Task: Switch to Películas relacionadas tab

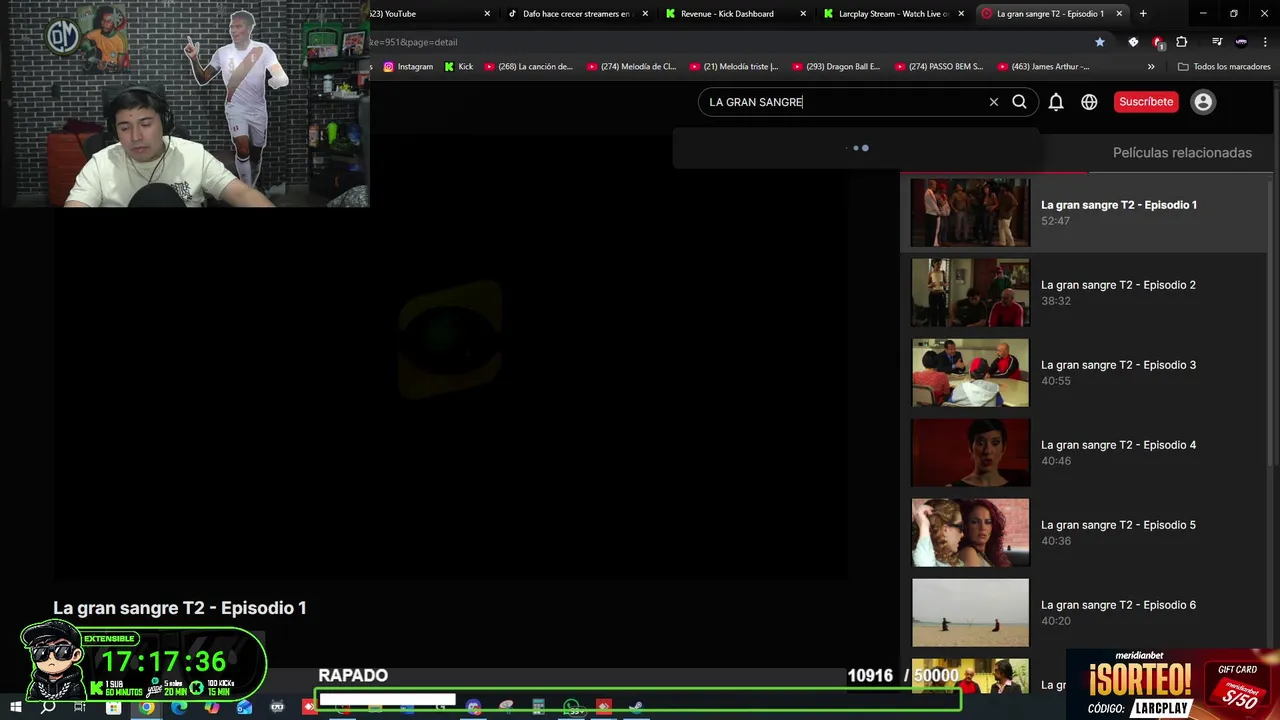Action: pyautogui.click(x=1182, y=153)
